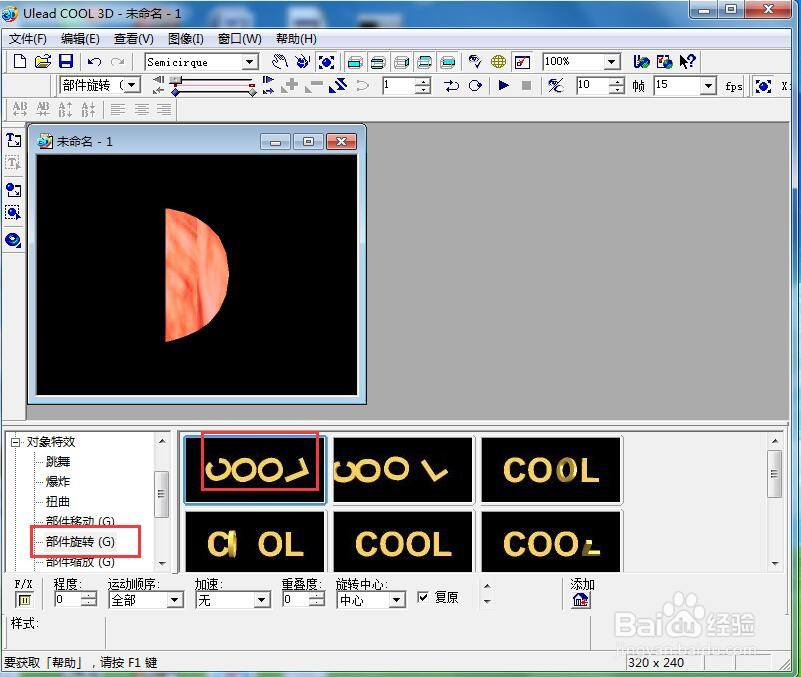Create a new file with New icon
The image size is (801, 677).
[x=19, y=62]
